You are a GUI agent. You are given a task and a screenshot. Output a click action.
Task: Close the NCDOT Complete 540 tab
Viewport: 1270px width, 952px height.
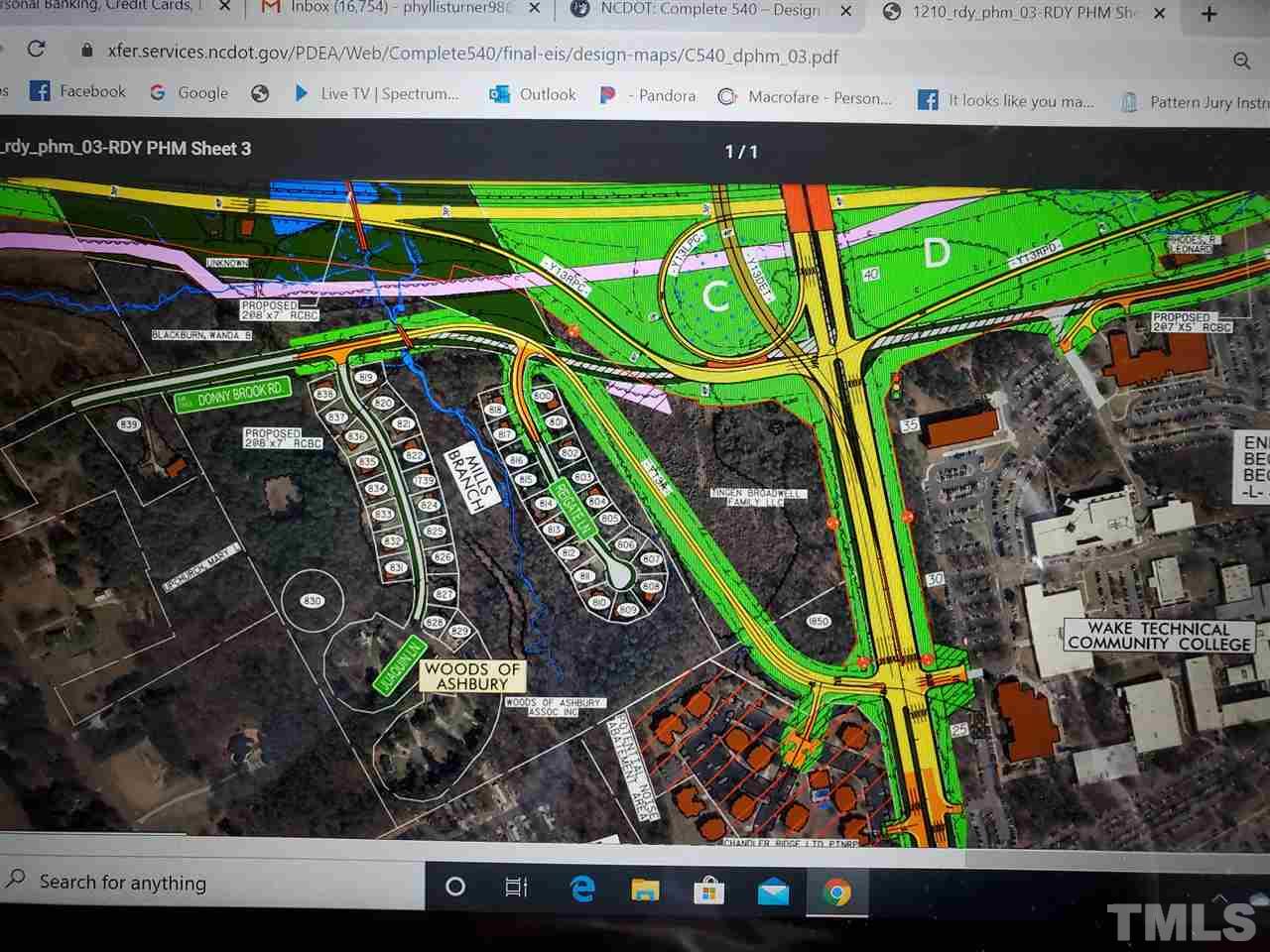[846, 12]
